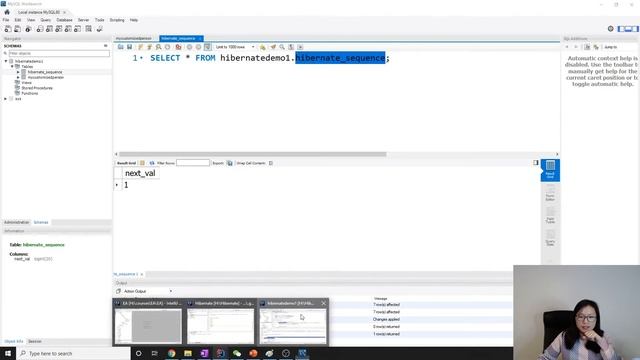Collapse the hibernatedemo1 schema

tap(6, 61)
